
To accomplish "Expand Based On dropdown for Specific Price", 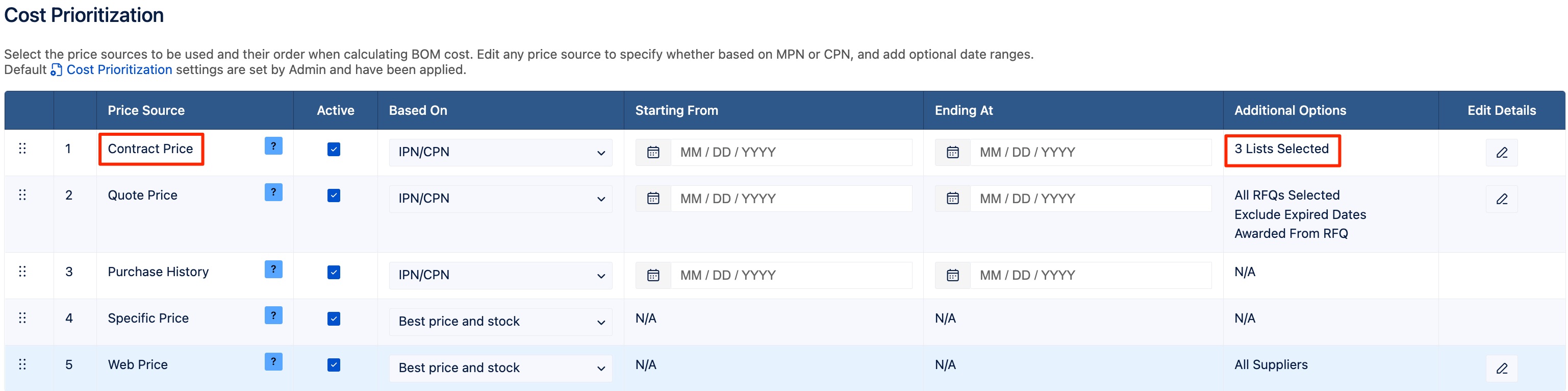I will 501,322.
